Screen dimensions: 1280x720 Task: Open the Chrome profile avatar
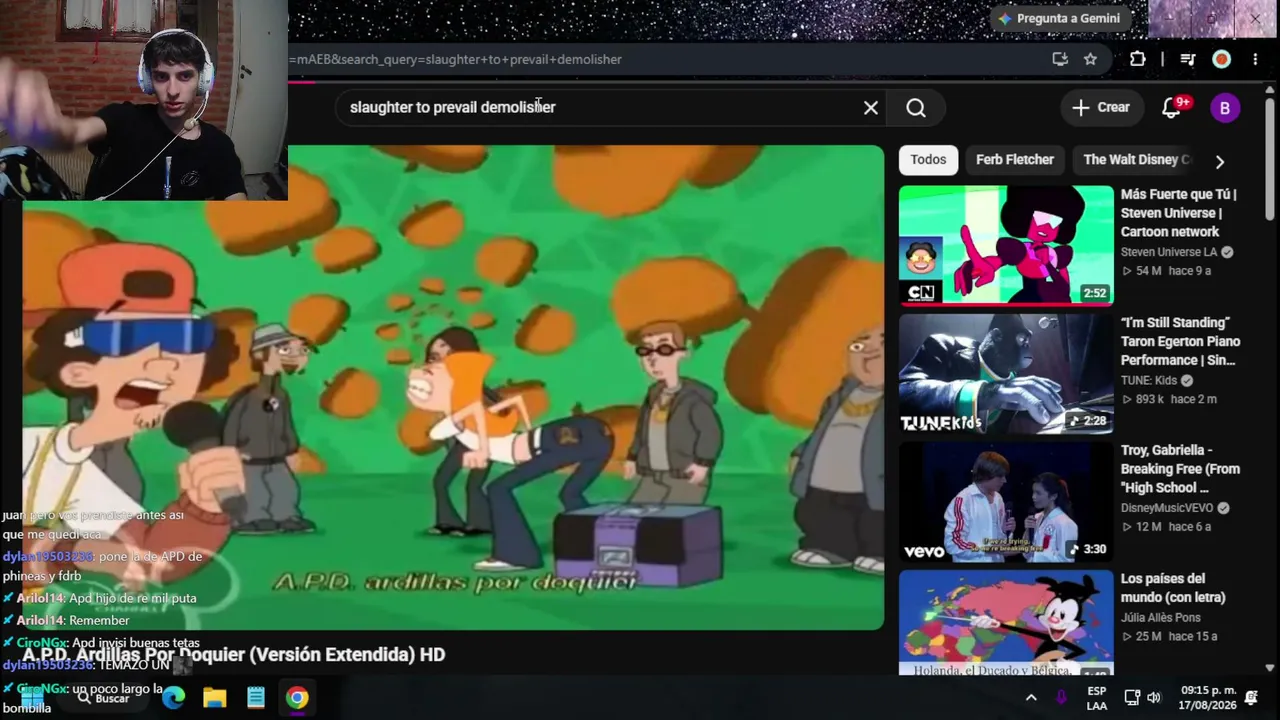[x=1221, y=59]
